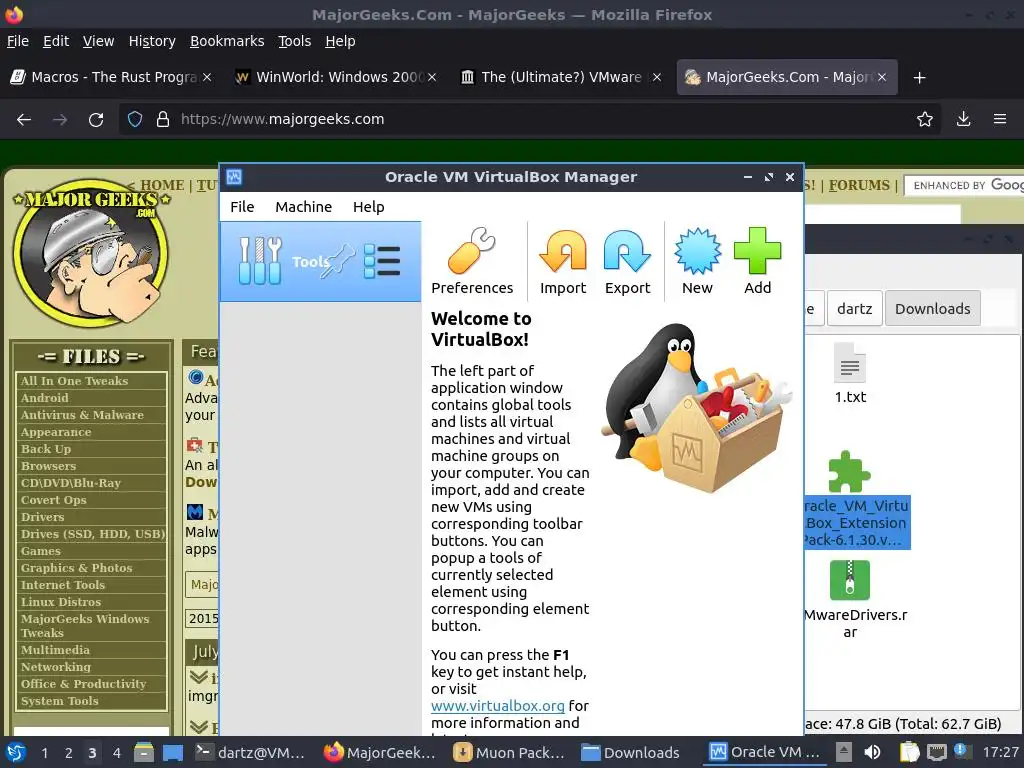Click the Firefox forward arrow
This screenshot has width=1024, height=768.
click(60, 120)
